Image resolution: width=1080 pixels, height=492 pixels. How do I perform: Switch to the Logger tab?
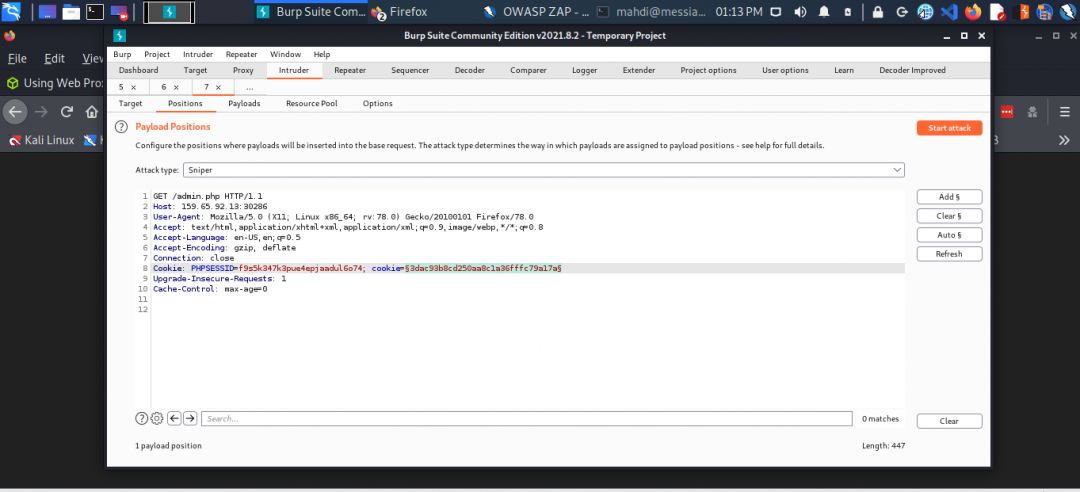[585, 70]
